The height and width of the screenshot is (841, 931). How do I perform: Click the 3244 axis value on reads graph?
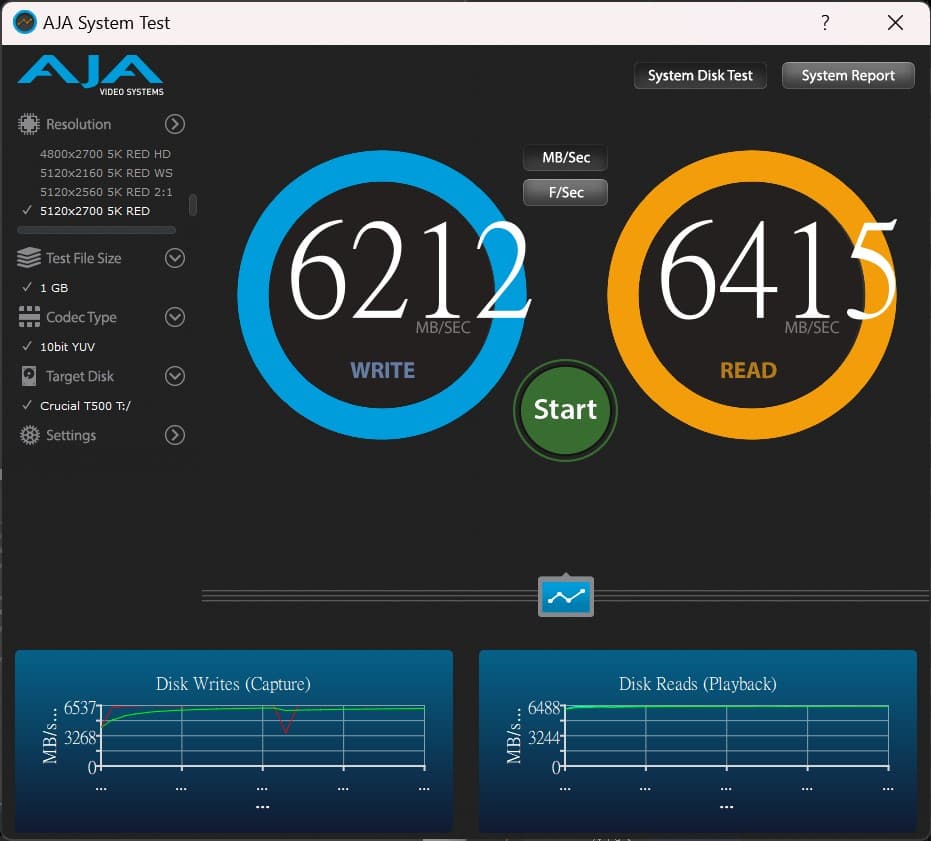tap(544, 738)
